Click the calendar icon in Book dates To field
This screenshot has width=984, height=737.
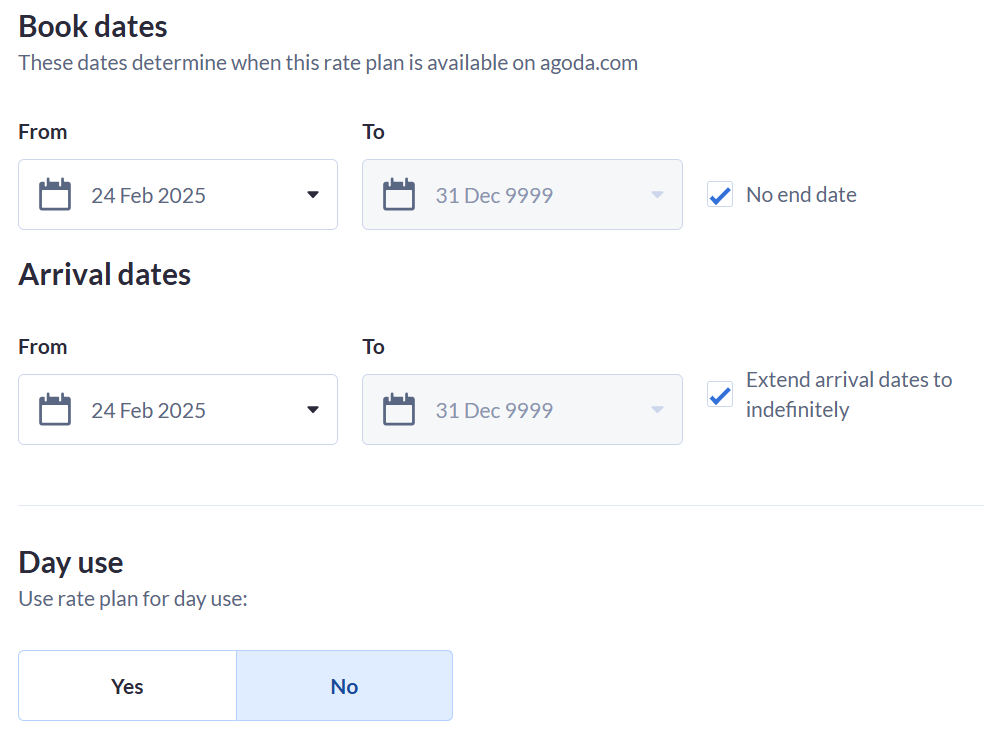[x=399, y=195]
